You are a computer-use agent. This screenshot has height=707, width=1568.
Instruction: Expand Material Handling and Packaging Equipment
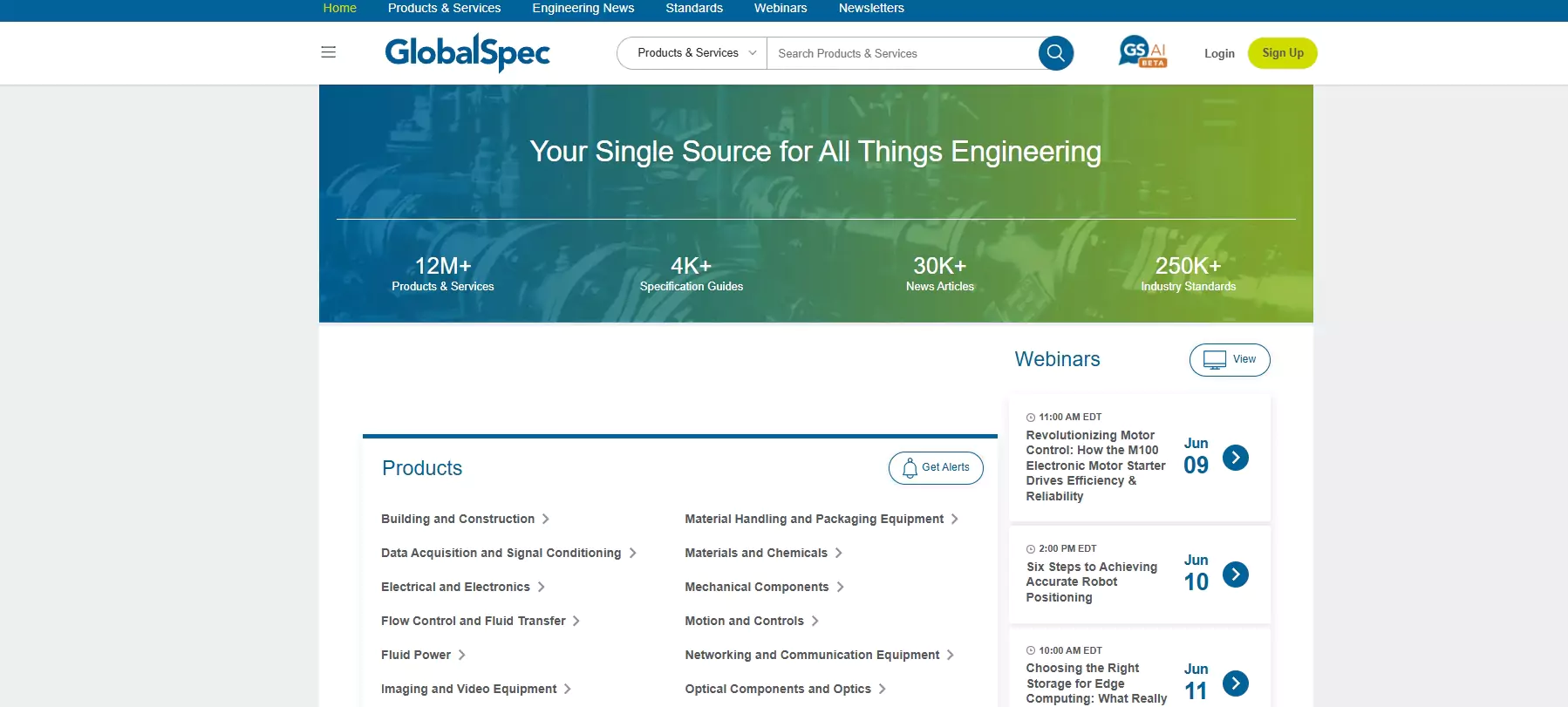click(821, 519)
